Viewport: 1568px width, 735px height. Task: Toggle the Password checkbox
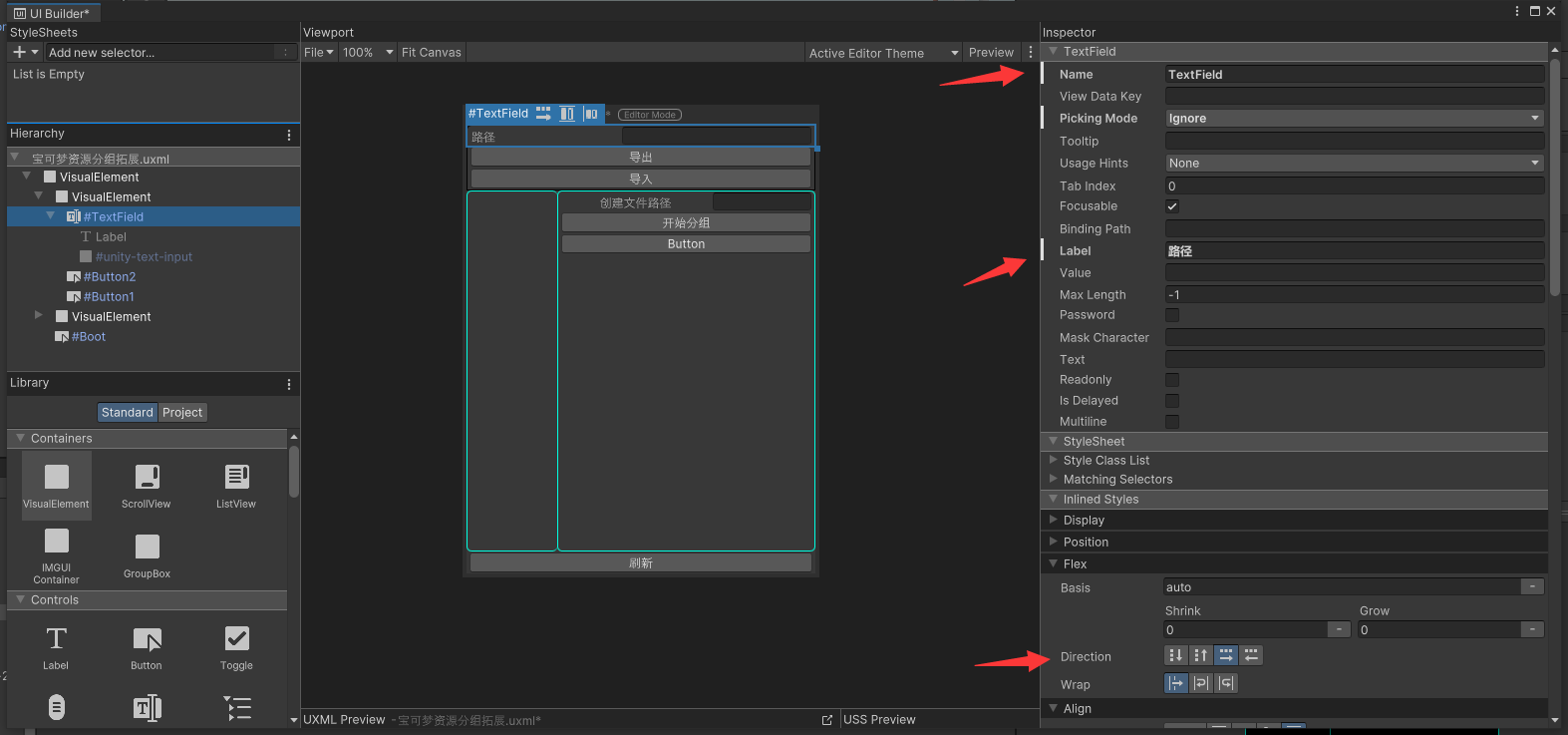[1172, 315]
